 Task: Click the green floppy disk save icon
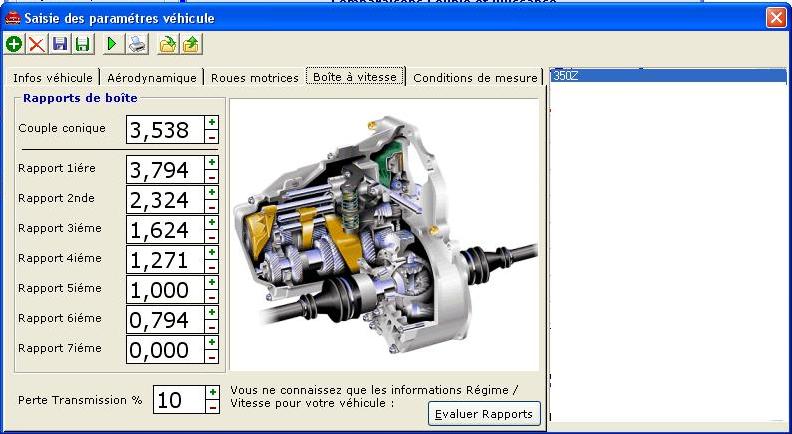82,44
